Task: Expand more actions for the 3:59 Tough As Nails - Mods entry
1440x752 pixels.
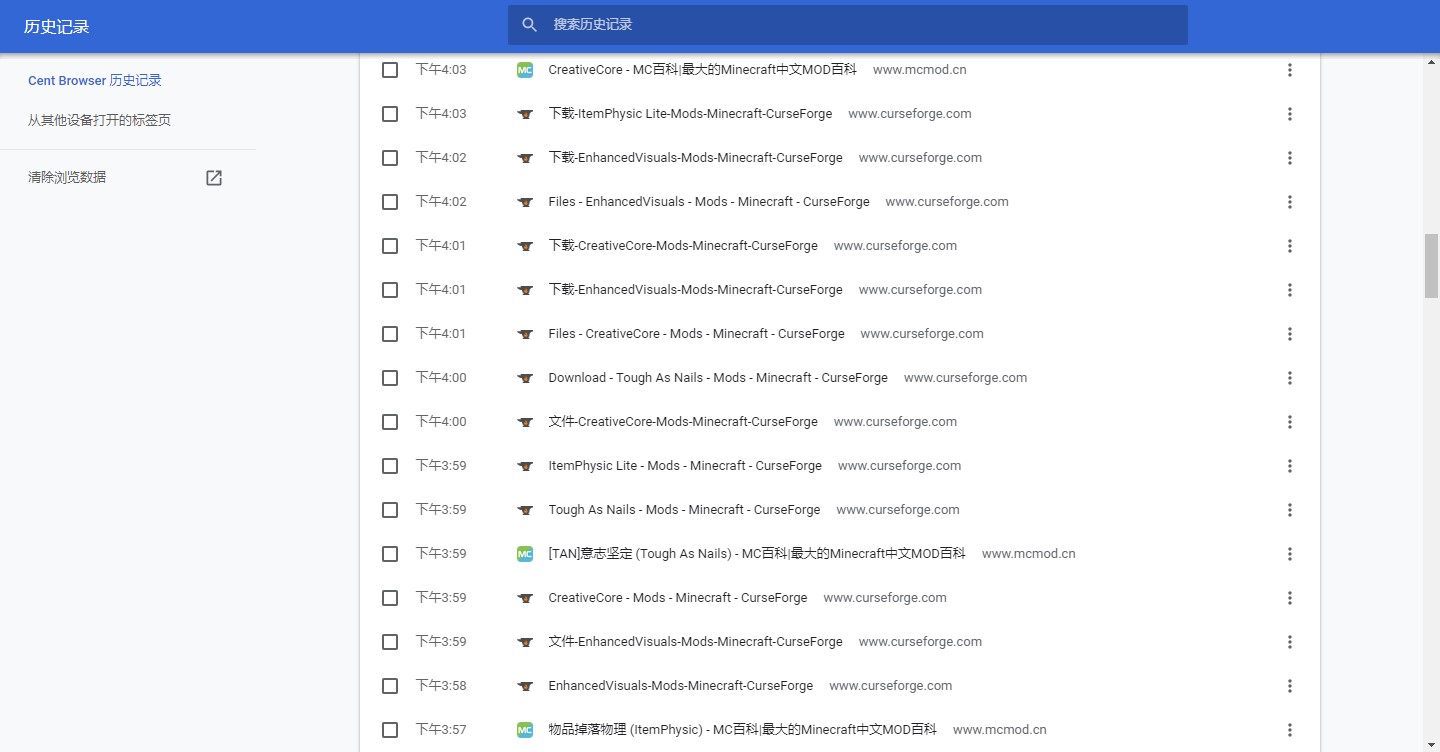Action: pos(1290,510)
